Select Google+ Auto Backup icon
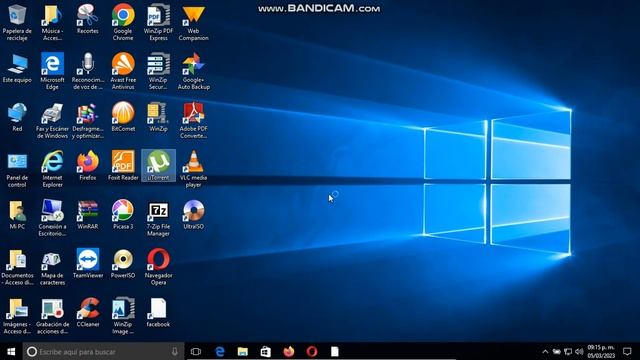The height and width of the screenshot is (360, 640). coord(193,71)
